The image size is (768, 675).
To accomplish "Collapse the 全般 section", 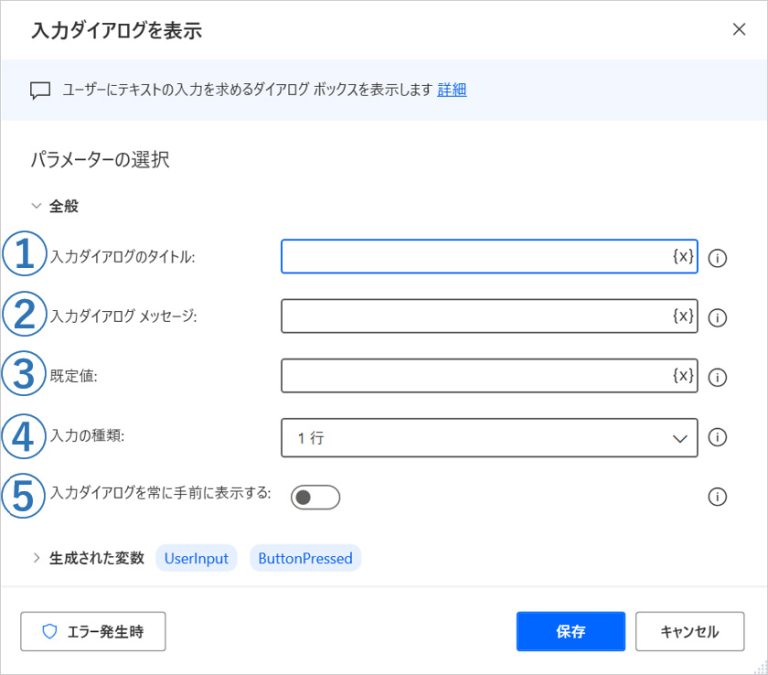I will tap(37, 207).
